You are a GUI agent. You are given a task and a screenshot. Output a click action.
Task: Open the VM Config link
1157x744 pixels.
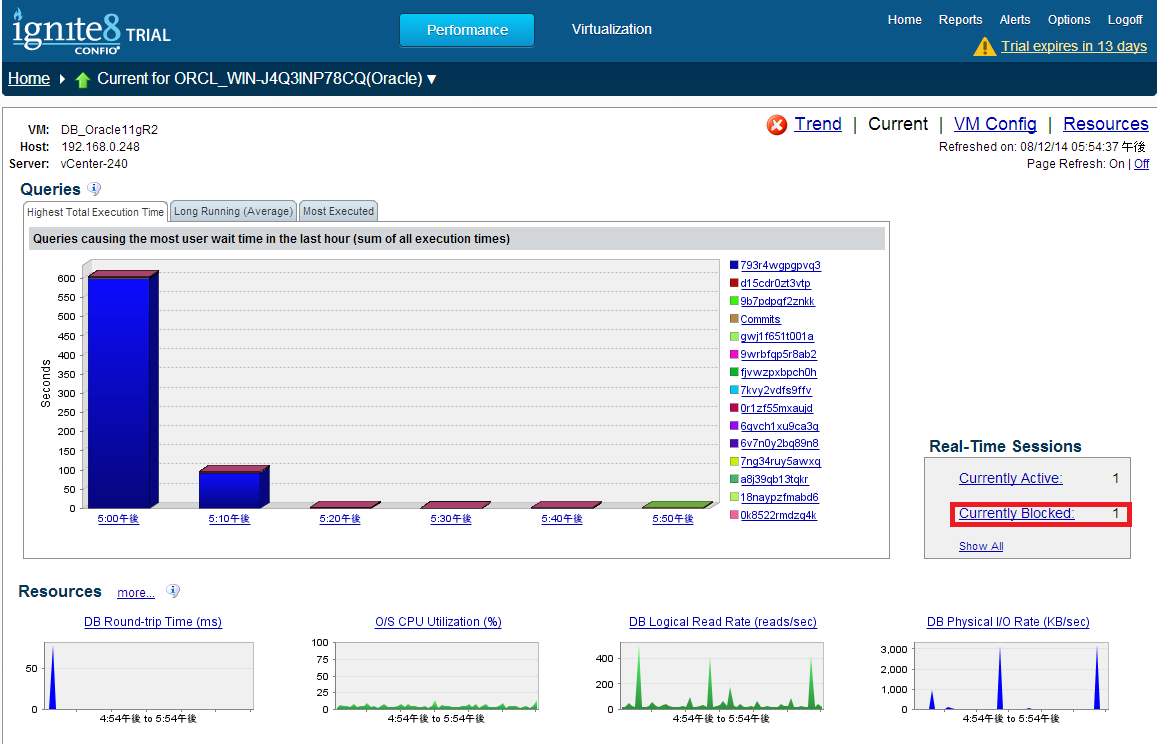coord(995,124)
